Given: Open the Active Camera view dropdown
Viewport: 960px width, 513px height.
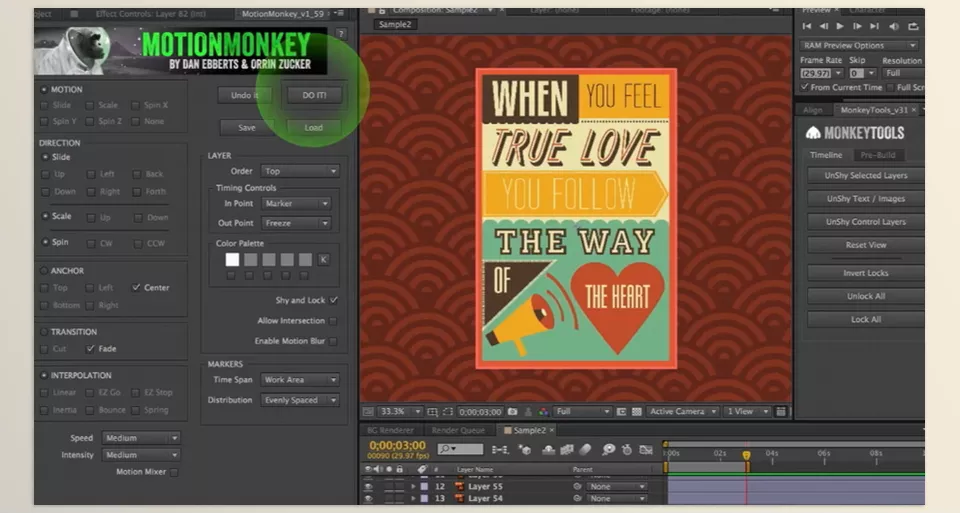Looking at the screenshot, I should click(682, 411).
